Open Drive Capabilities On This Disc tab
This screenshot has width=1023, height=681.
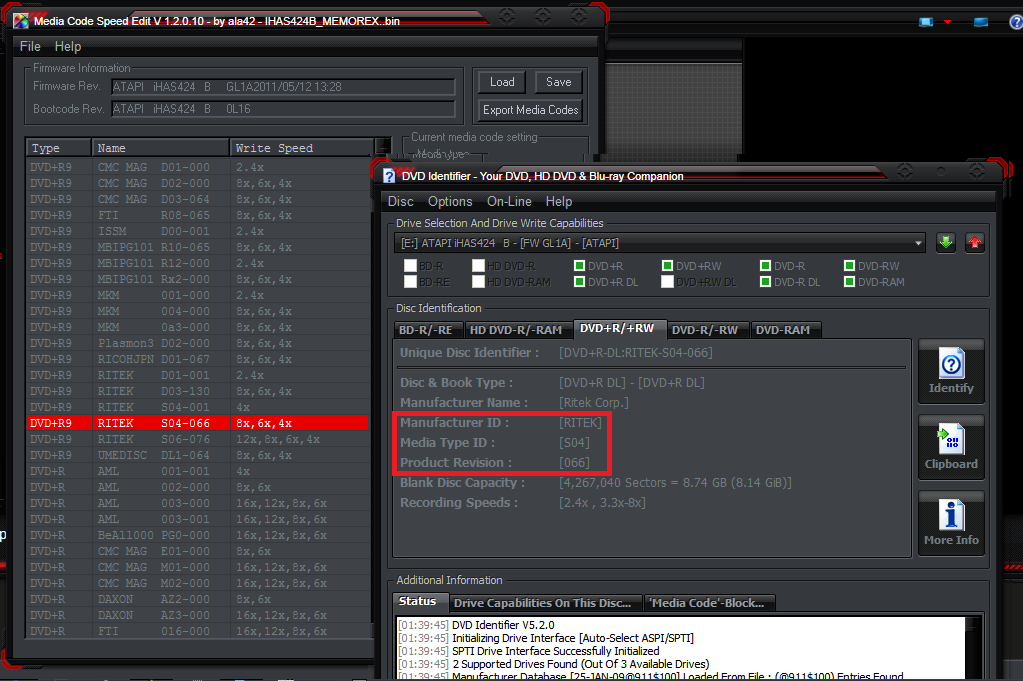[545, 603]
